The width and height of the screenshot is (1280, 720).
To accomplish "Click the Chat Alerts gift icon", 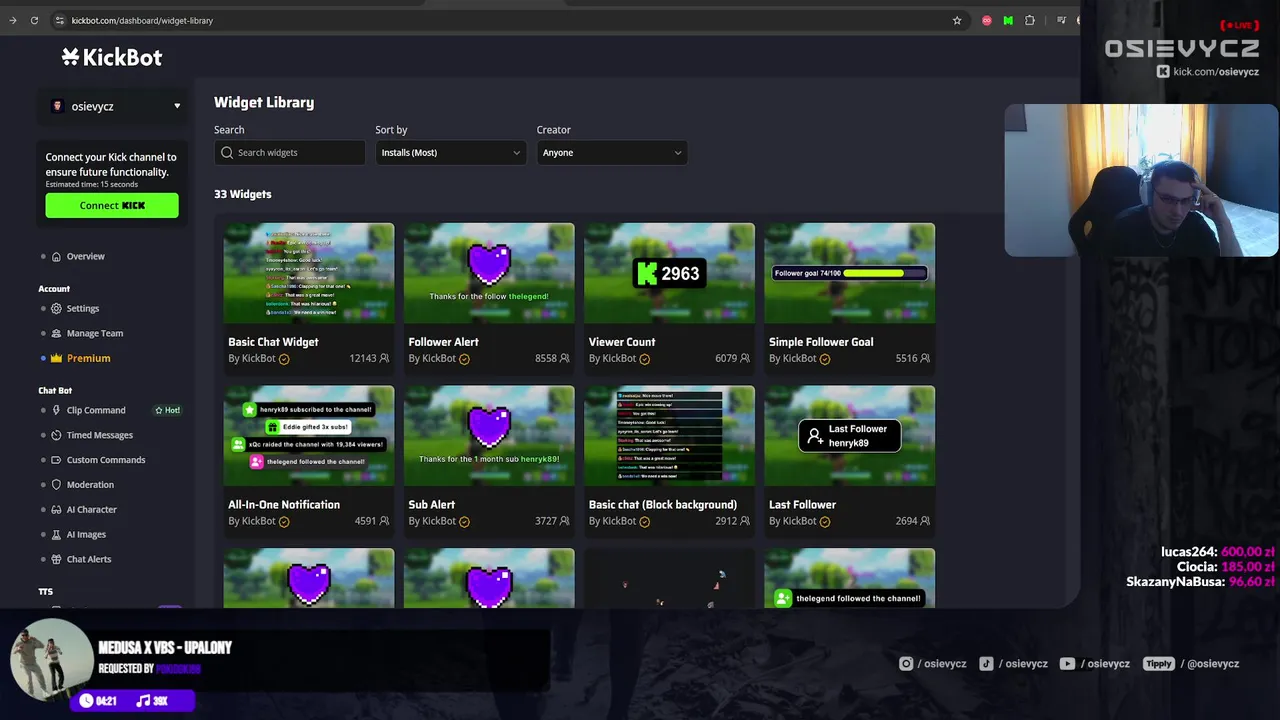I will point(57,560).
